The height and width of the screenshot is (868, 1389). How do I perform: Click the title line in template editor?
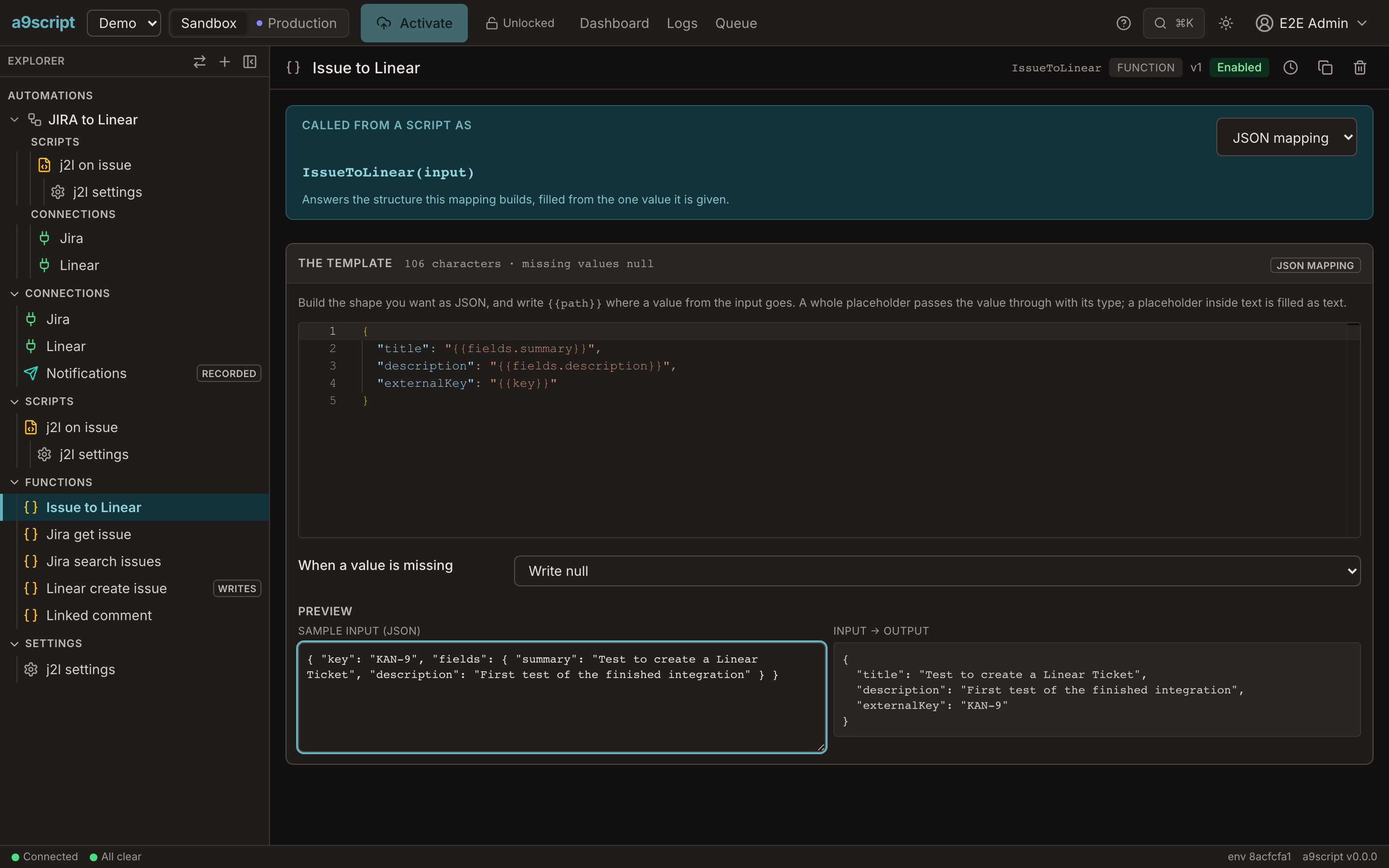[x=489, y=349]
